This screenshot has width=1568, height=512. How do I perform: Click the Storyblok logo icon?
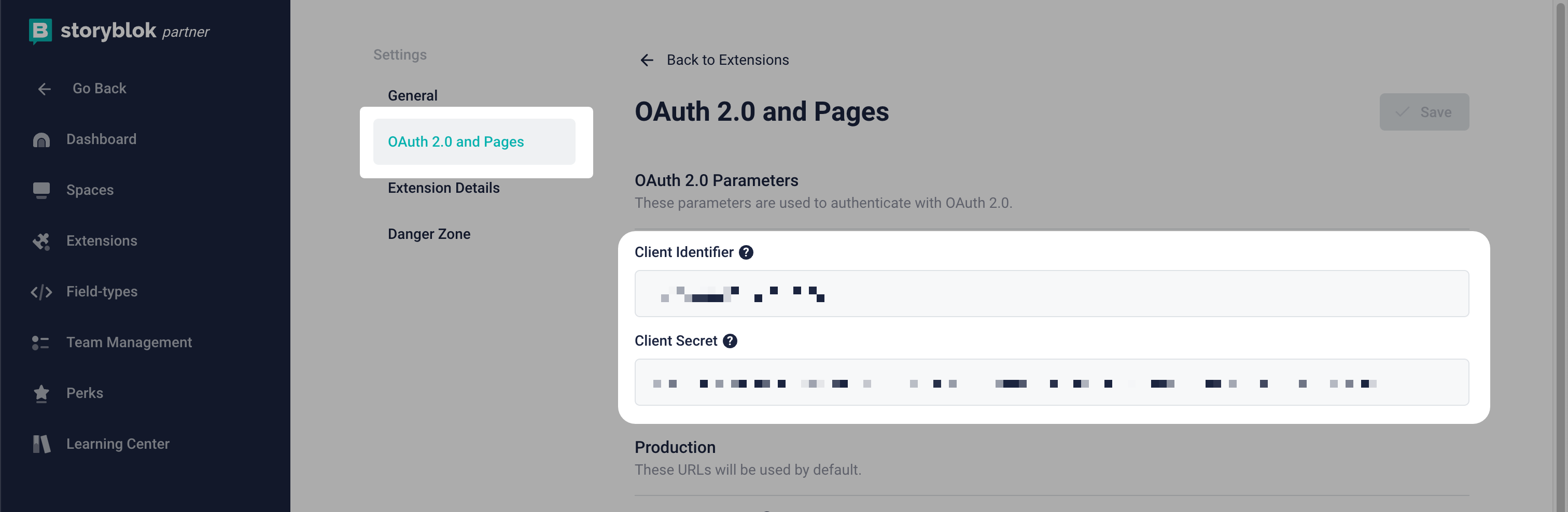click(x=40, y=31)
